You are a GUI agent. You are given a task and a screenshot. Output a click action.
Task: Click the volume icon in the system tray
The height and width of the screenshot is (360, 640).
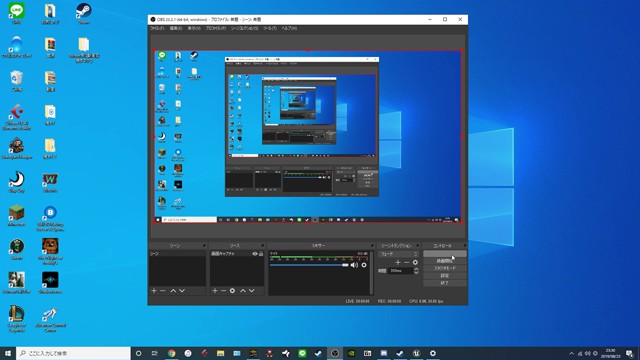587,353
